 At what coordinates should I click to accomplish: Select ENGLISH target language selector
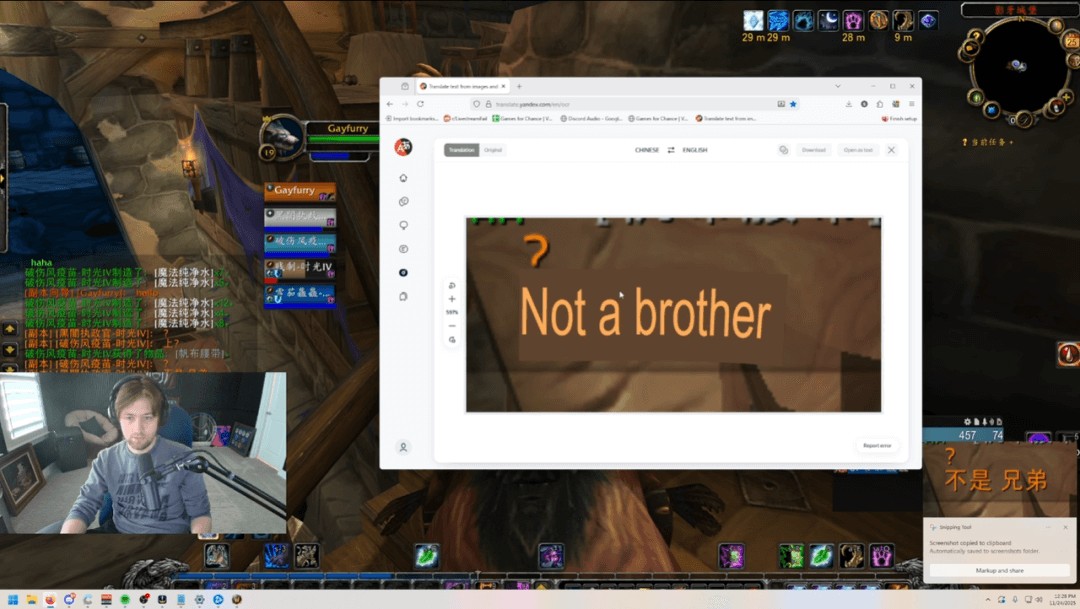[695, 150]
